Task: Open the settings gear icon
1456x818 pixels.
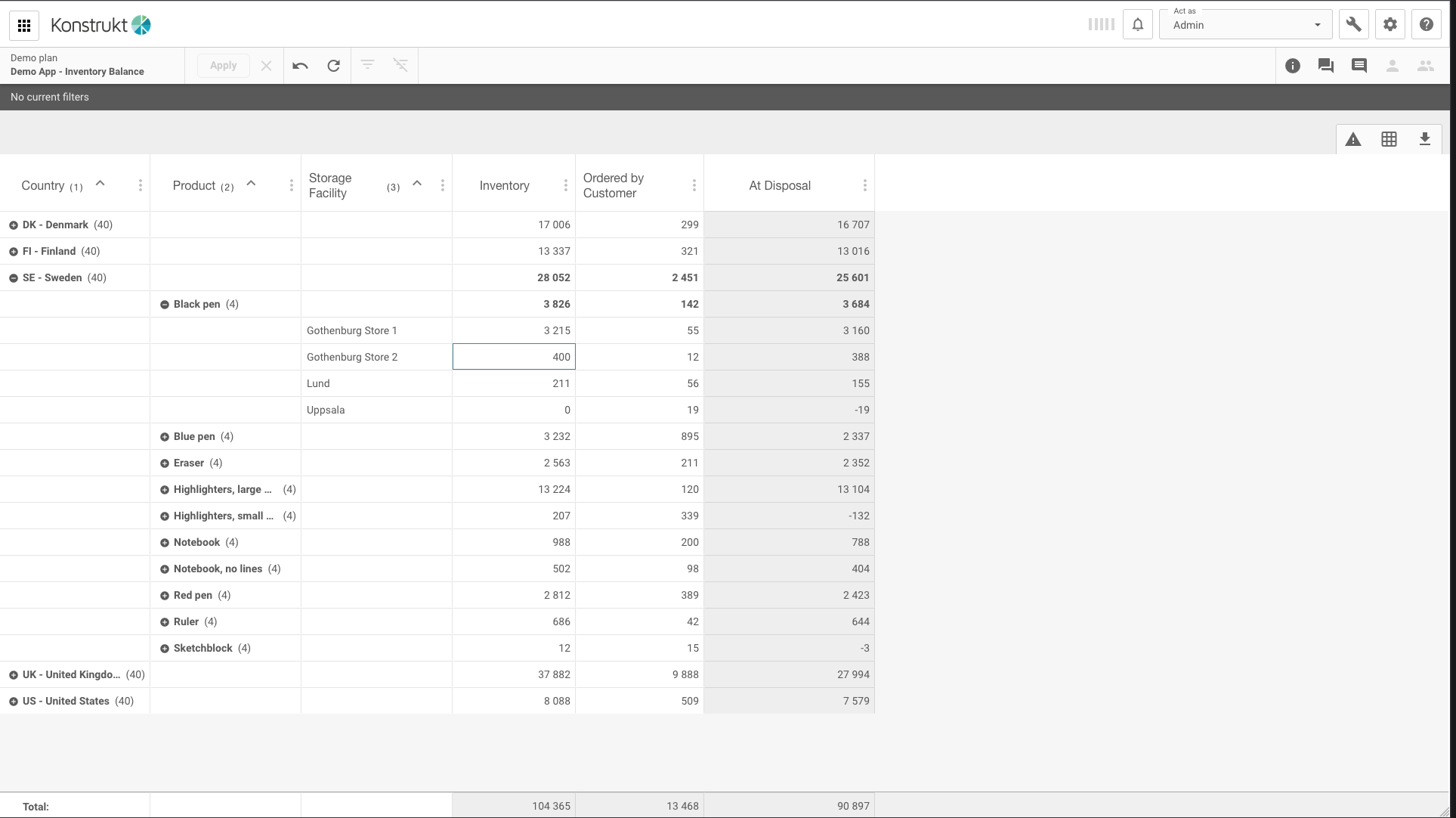Action: click(x=1390, y=23)
